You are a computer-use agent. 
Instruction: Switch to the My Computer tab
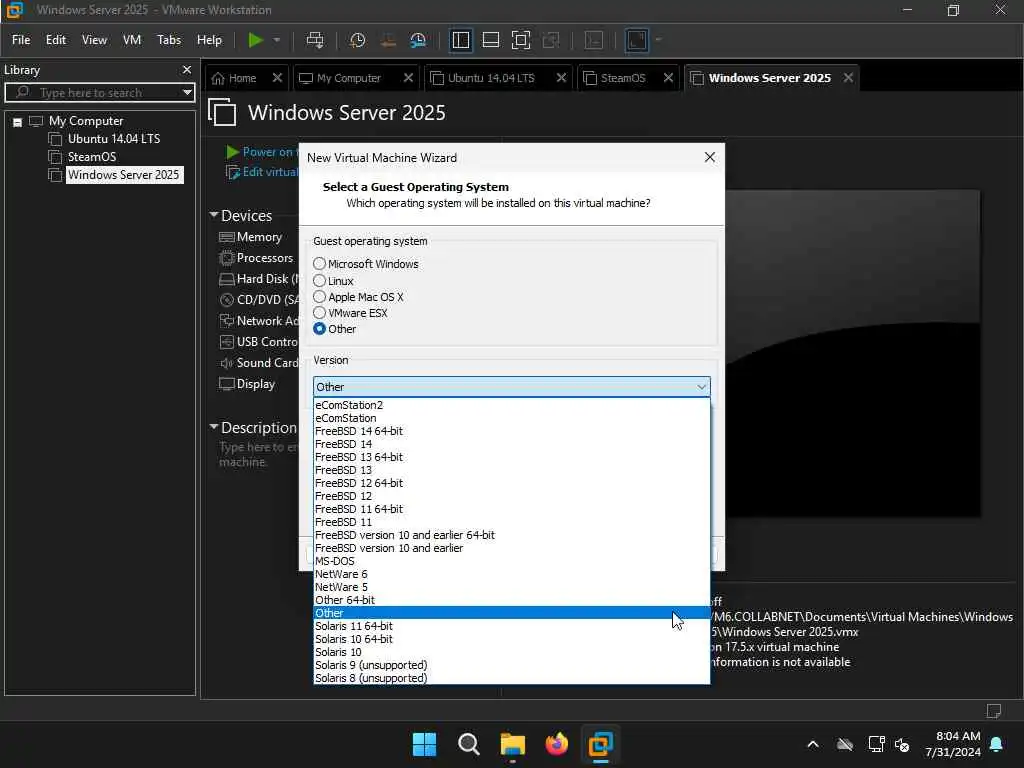pos(348,78)
